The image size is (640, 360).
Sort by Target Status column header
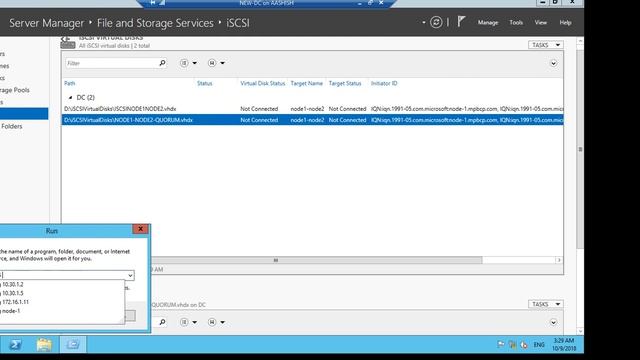point(345,83)
